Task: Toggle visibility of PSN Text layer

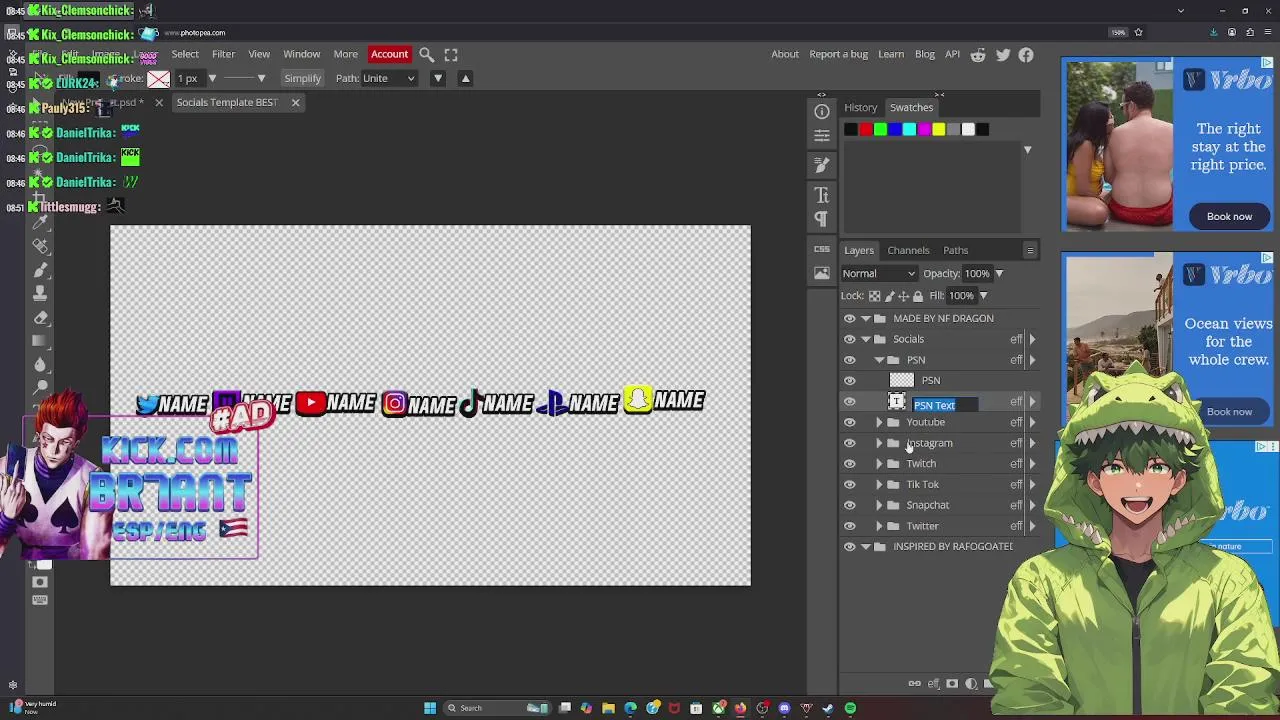Action: 850,401
